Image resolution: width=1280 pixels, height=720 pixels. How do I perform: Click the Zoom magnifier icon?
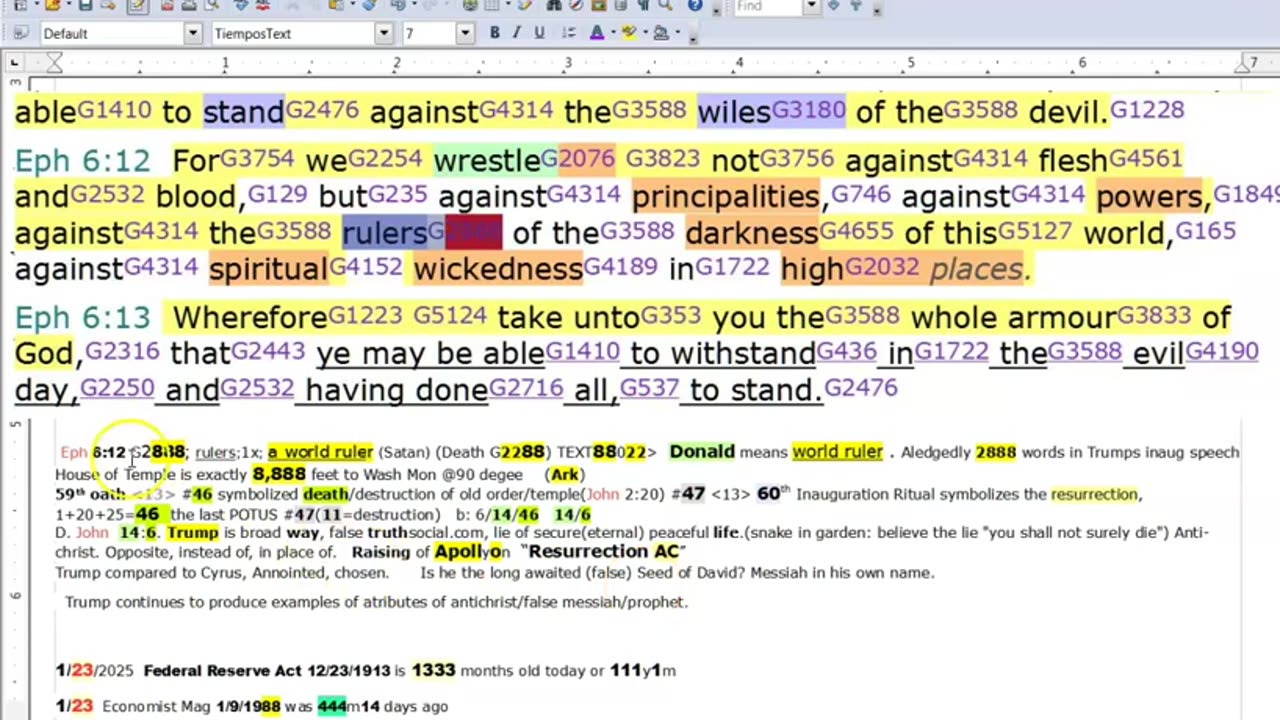tap(665, 5)
